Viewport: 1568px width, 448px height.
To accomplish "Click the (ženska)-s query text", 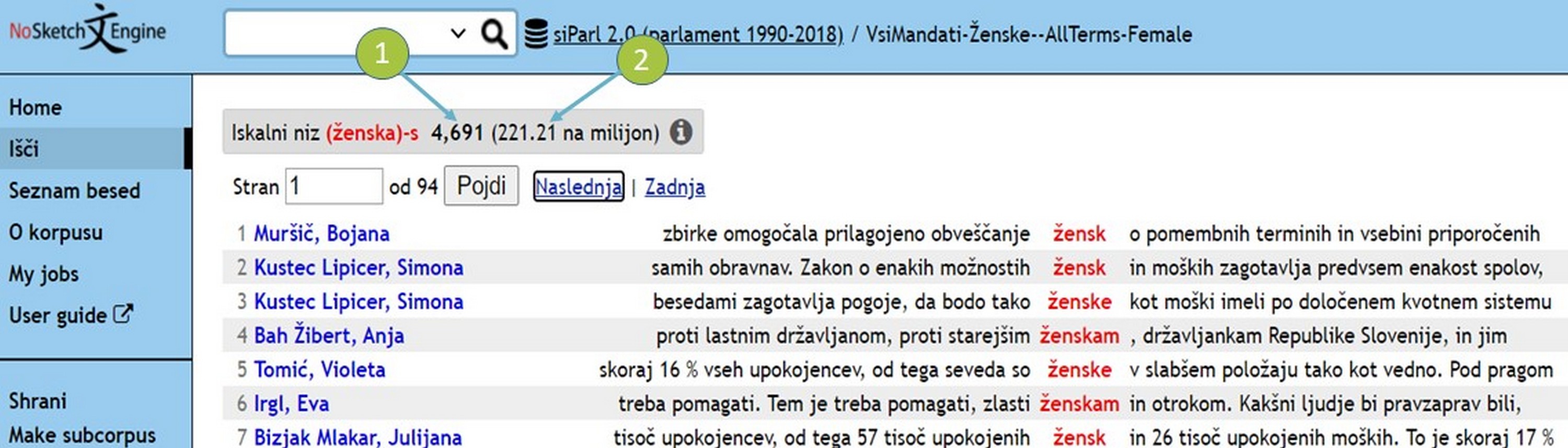I will click(x=372, y=133).
